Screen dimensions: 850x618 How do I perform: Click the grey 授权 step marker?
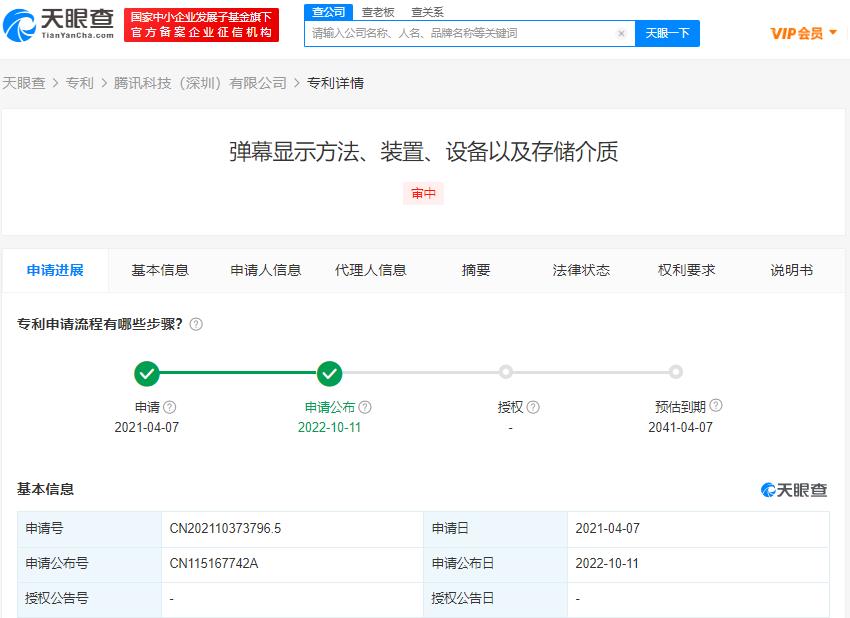click(x=506, y=372)
